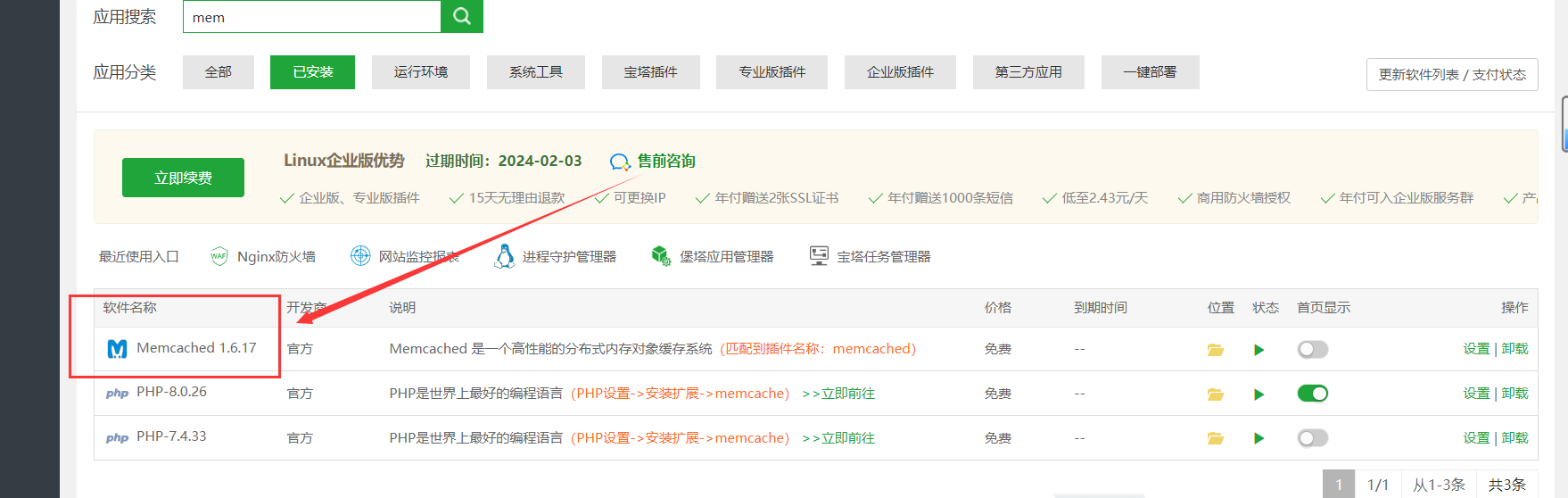Image resolution: width=1568 pixels, height=498 pixels.
Task: Click the PHP-8.0.26 php logo
Action: pos(117,394)
